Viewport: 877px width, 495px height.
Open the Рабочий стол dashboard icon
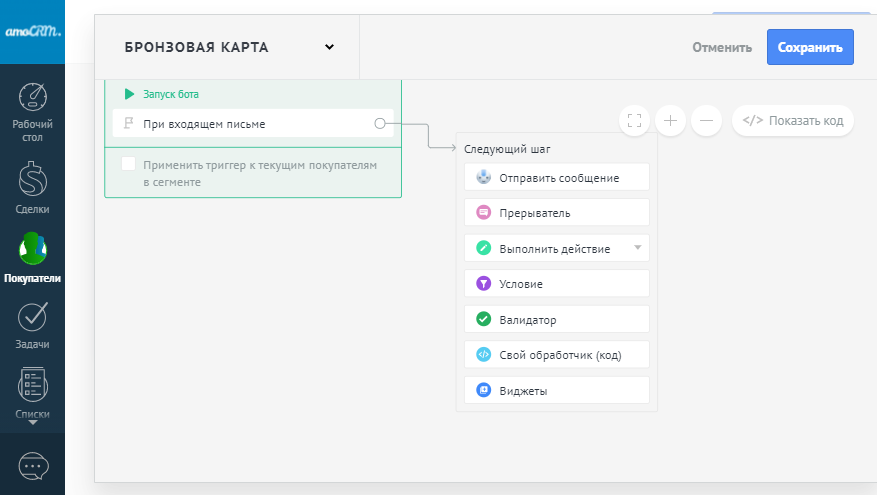pos(33,97)
